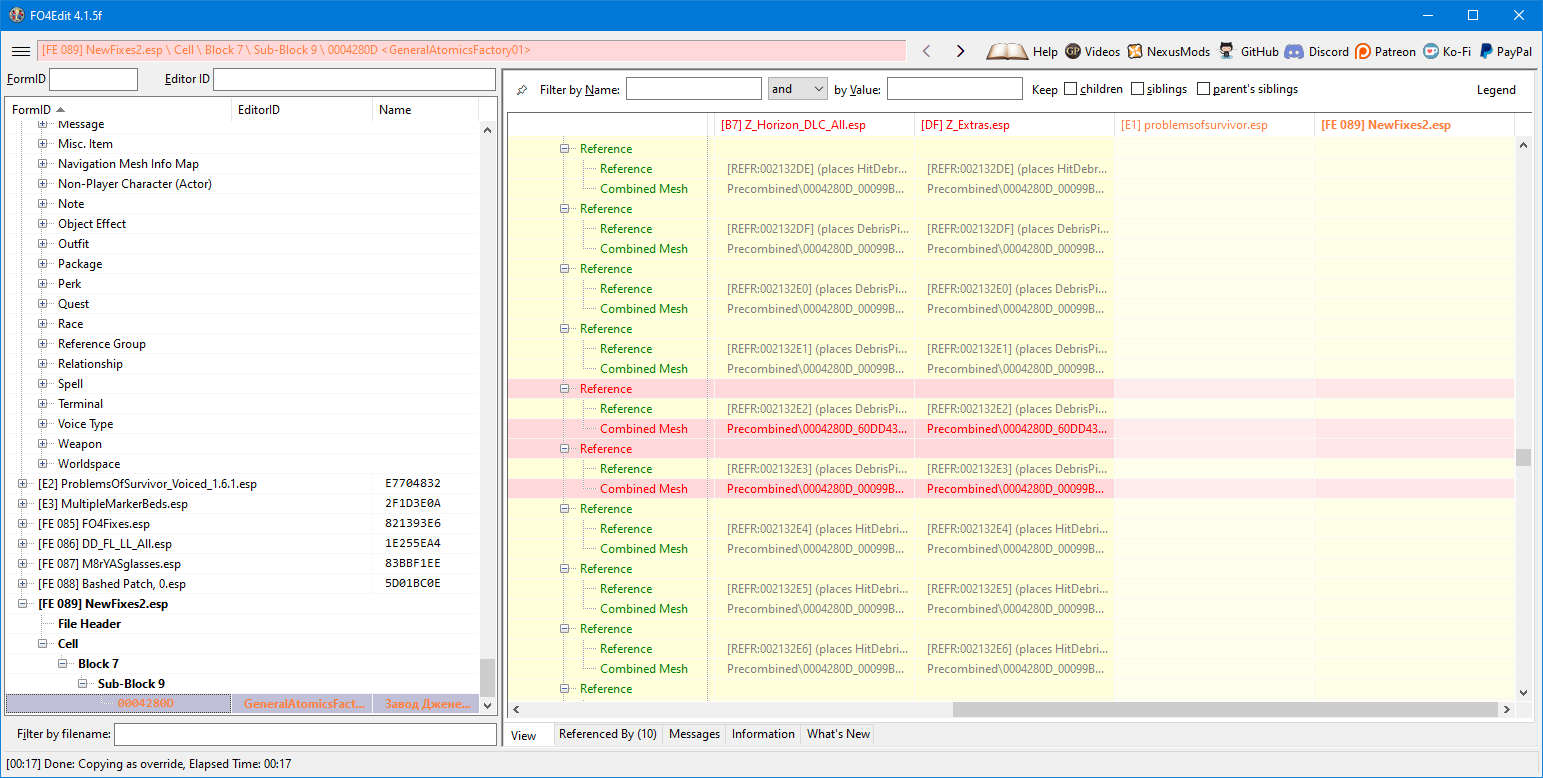Click the GitHub icon
This screenshot has width=1543, height=778.
click(1226, 51)
